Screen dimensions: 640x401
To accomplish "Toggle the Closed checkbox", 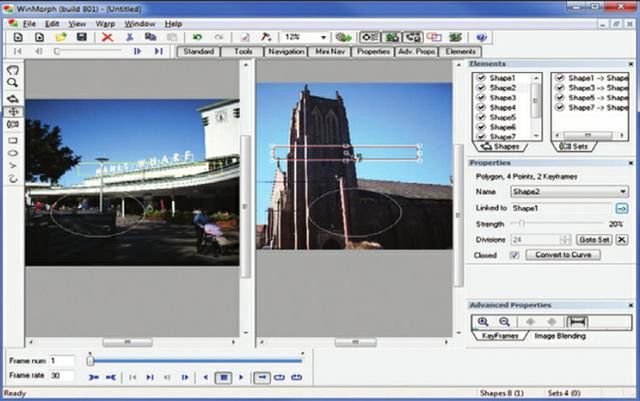I will tap(514, 255).
